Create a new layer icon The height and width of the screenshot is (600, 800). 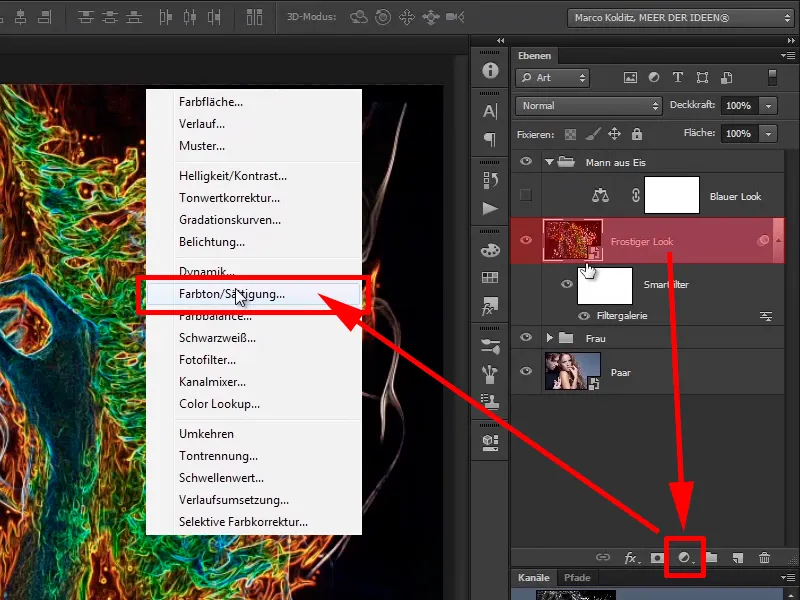pyautogui.click(x=738, y=558)
